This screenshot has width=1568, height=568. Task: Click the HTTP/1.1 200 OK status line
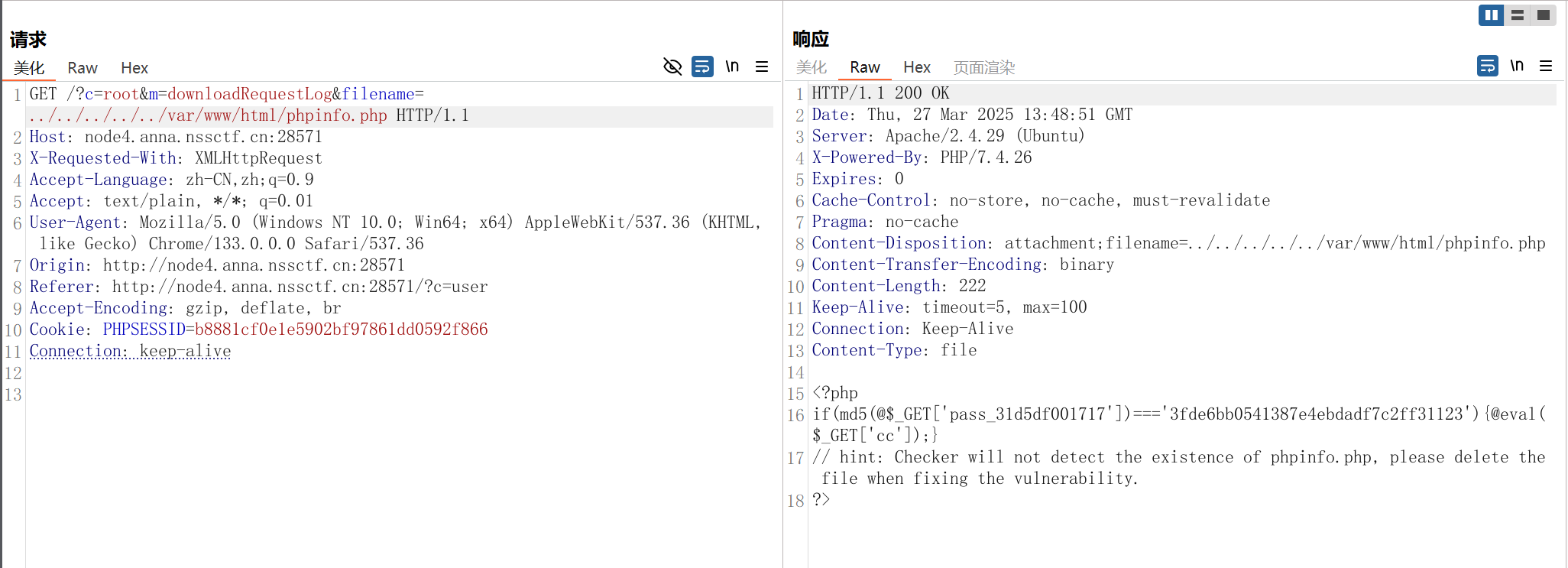pyautogui.click(x=880, y=93)
